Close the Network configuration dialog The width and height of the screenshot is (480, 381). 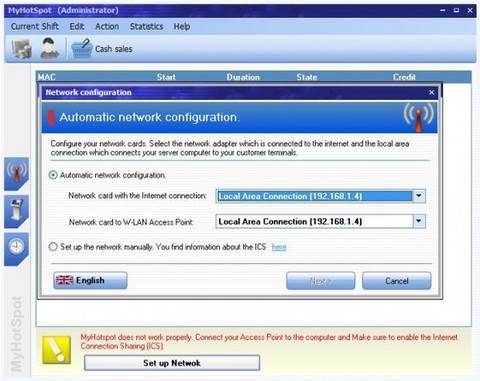pos(431,92)
